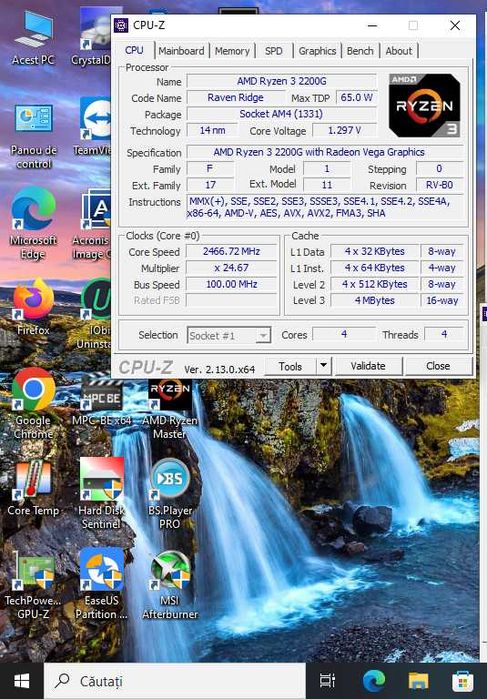This screenshot has height=699, width=487.
Task: Click the 16-way Level 3 associativity value
Action: tap(442, 301)
